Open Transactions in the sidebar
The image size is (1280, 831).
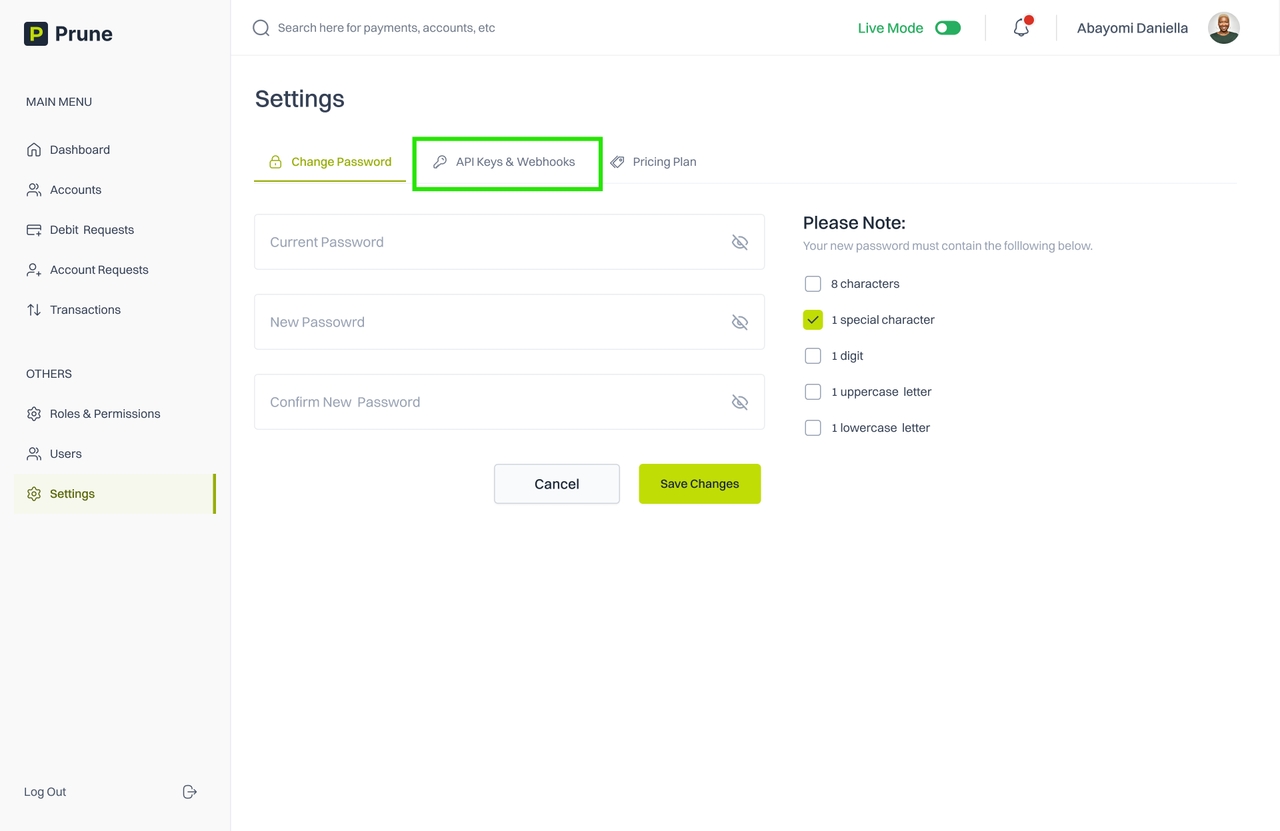click(x=85, y=310)
